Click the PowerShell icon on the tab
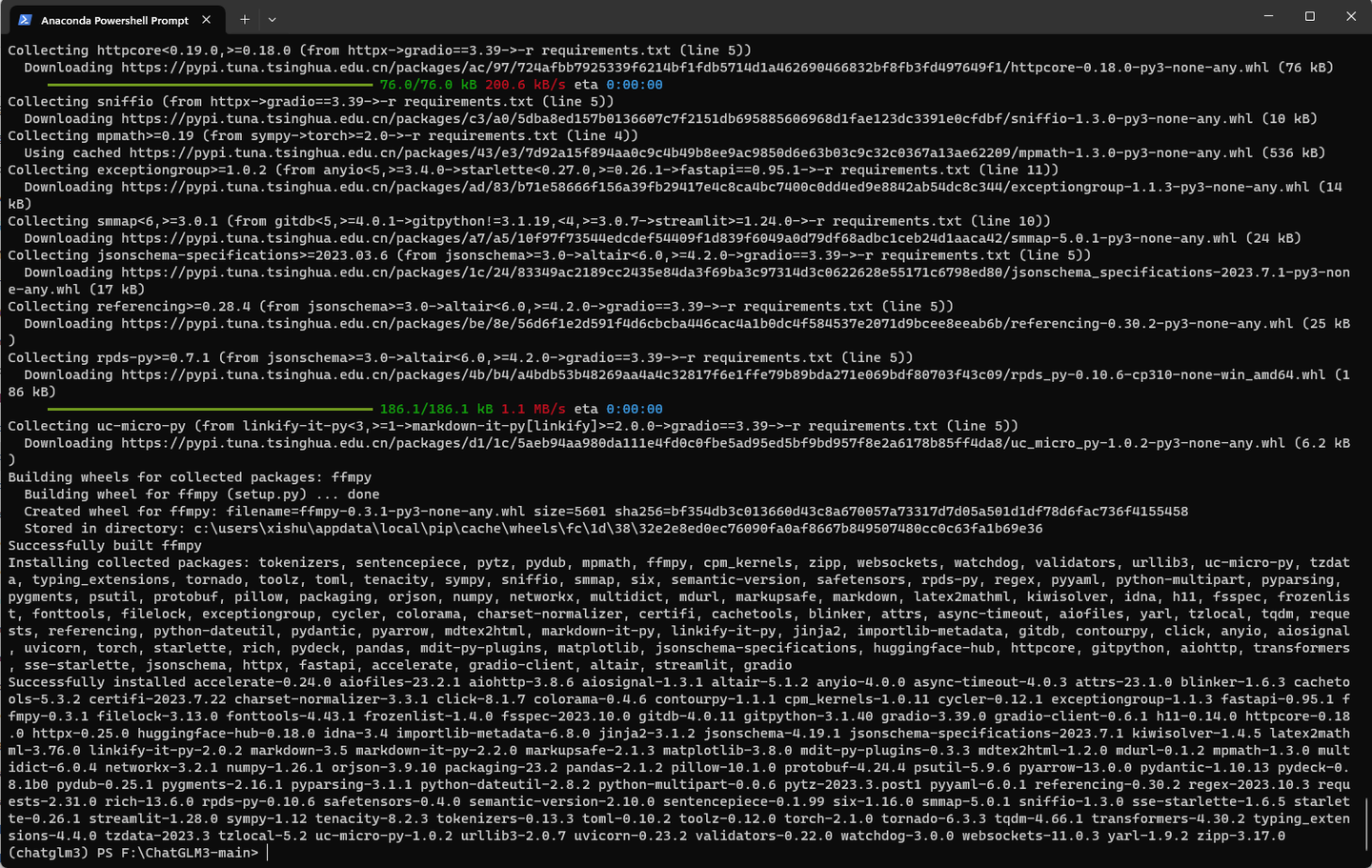Image resolution: width=1372 pixels, height=868 pixels. pos(26,20)
